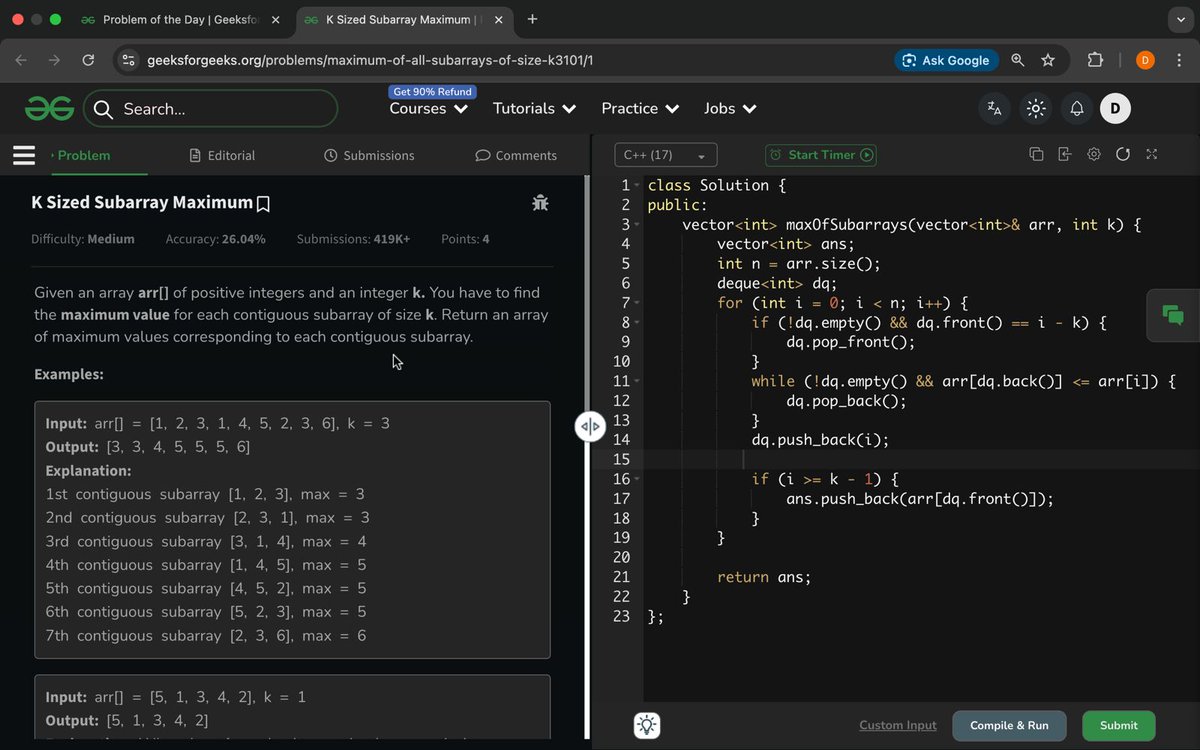Image resolution: width=1200 pixels, height=750 pixels.
Task: Click the browser back arrow
Action: [22, 60]
